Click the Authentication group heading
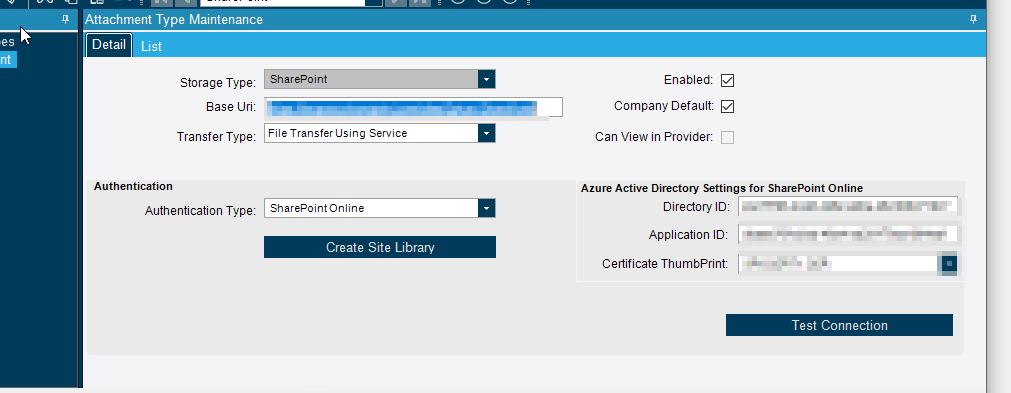This screenshot has width=1011, height=393. point(133,186)
